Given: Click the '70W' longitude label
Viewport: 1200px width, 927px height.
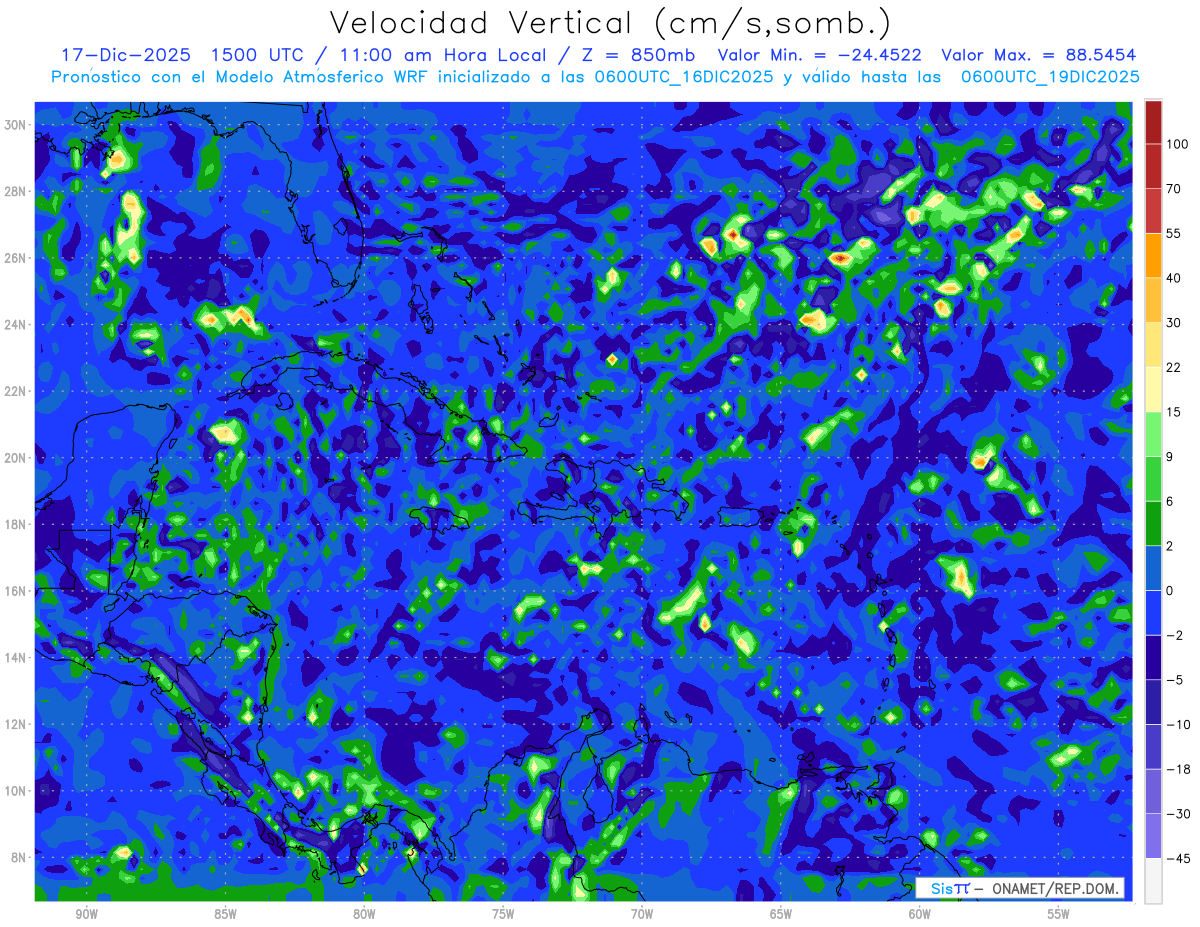Looking at the screenshot, I should tap(642, 914).
